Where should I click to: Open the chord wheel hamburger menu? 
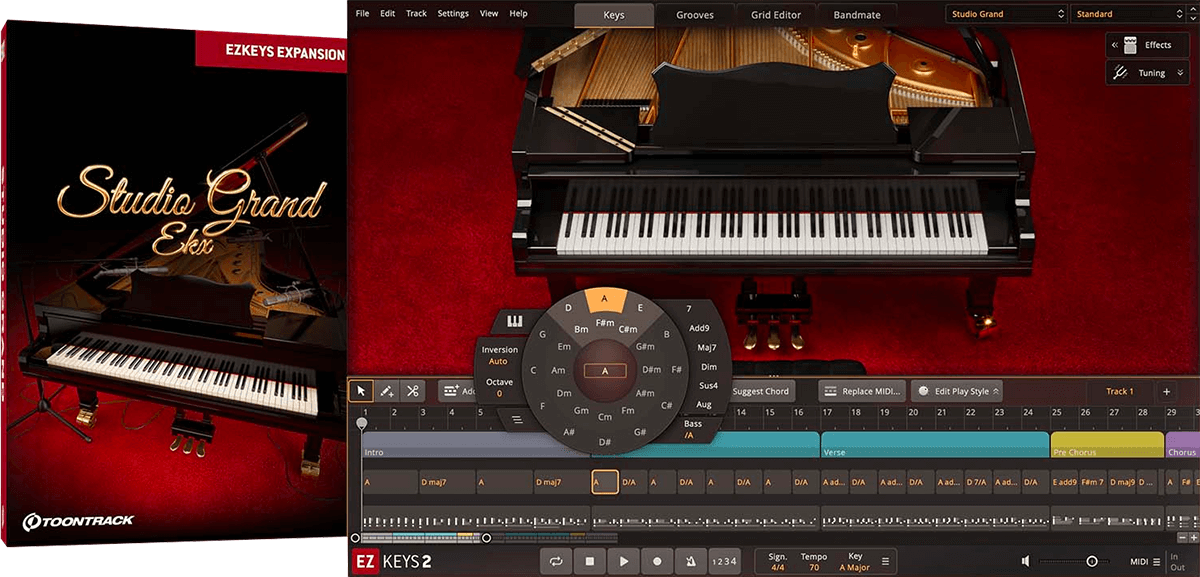517,419
